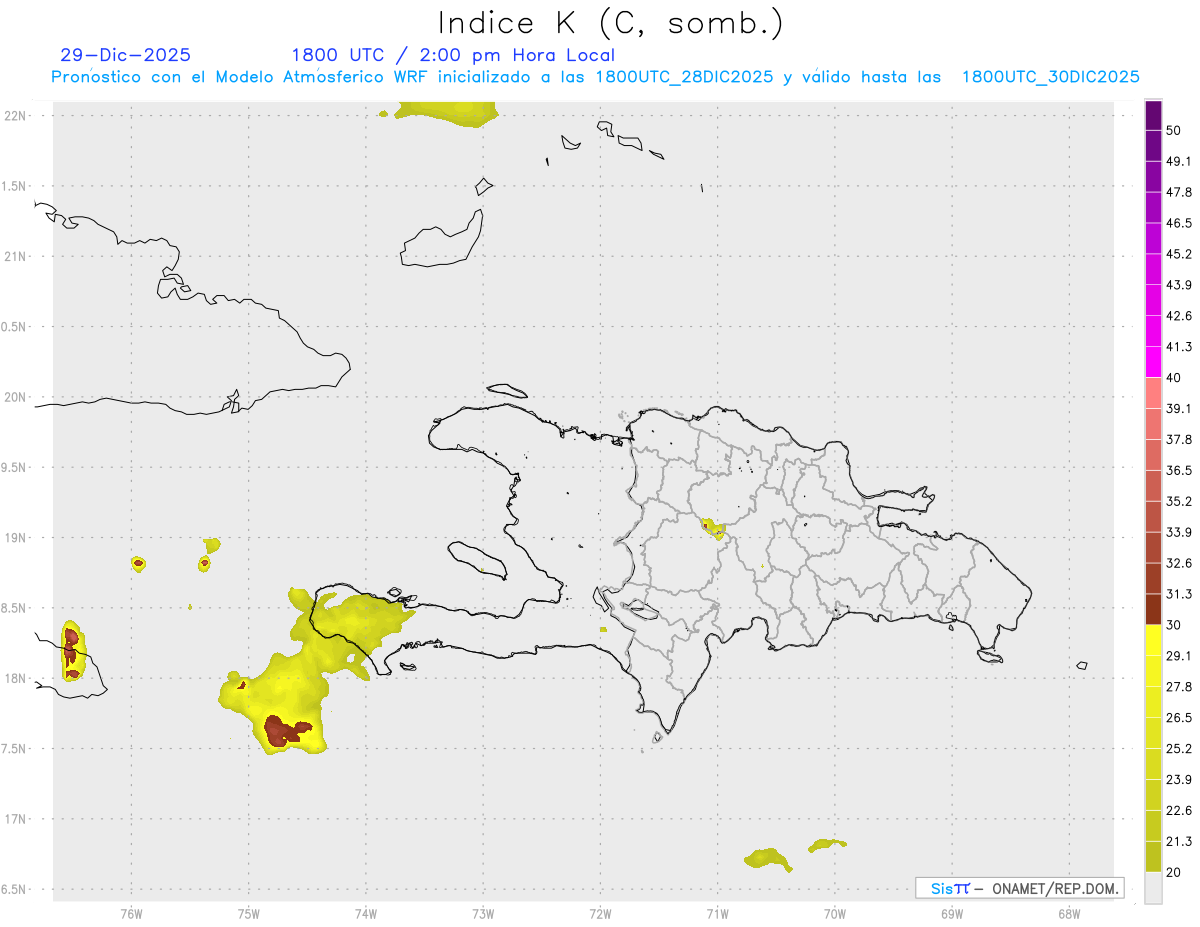The image size is (1200, 927).
Task: Click the color scale value '25.2'
Action: (1179, 749)
